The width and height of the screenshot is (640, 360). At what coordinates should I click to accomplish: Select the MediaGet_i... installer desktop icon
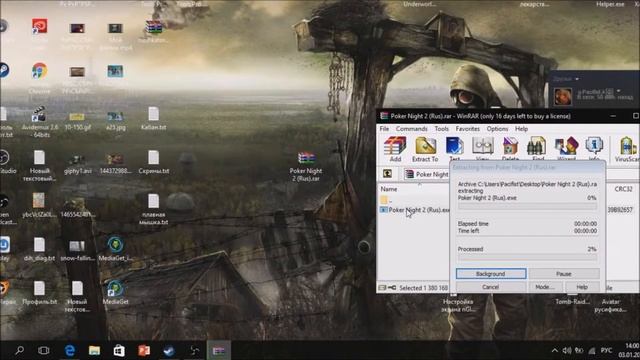[x=116, y=249]
